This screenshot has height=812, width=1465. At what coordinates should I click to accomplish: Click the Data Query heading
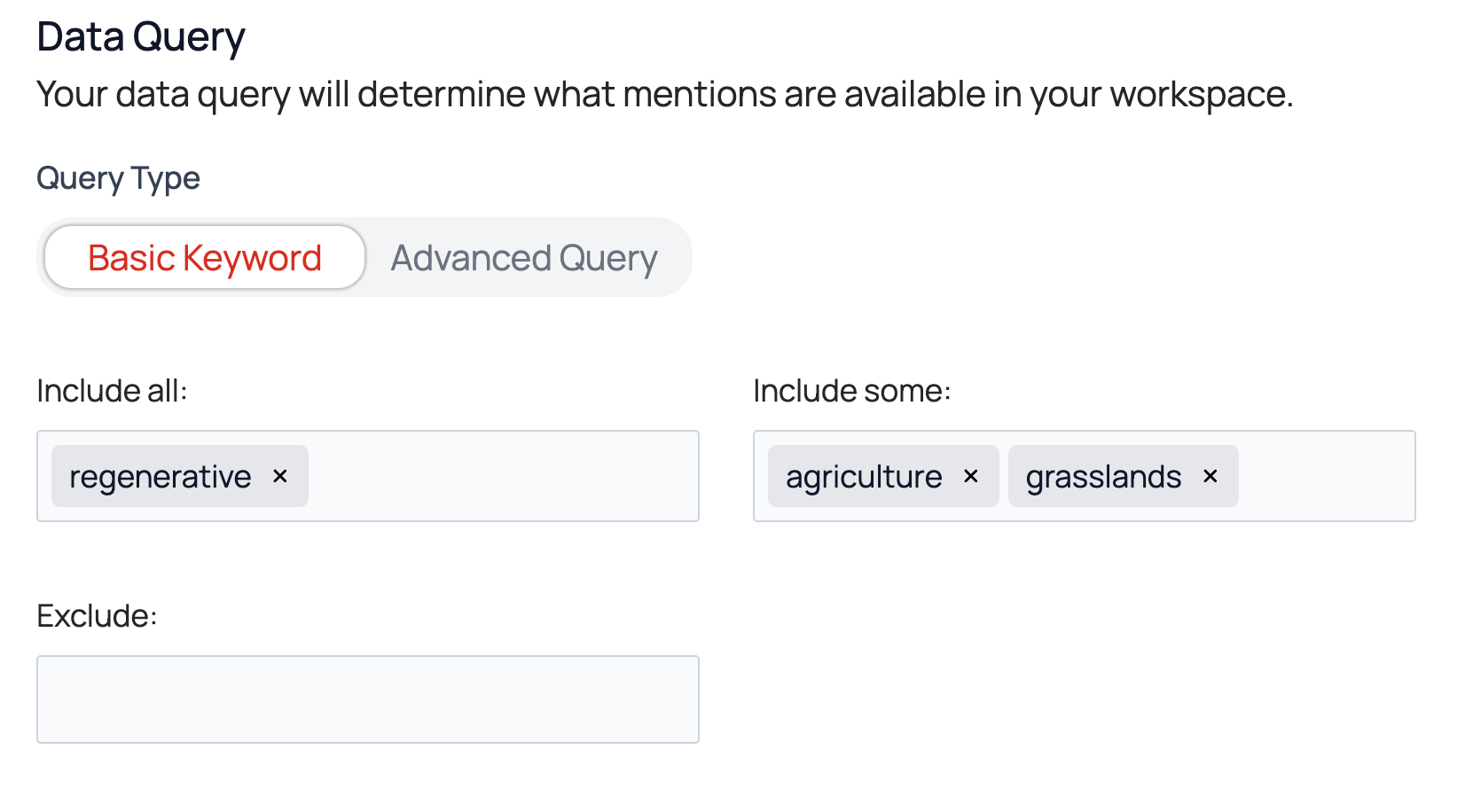[x=141, y=37]
